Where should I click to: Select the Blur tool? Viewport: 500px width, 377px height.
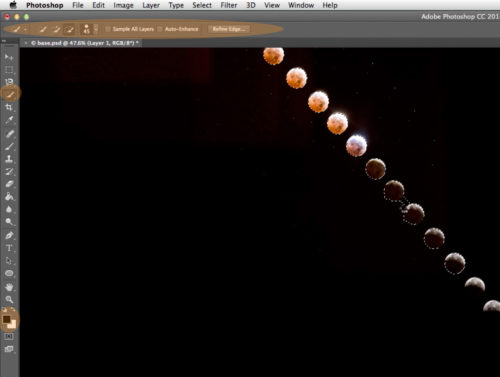[9, 209]
